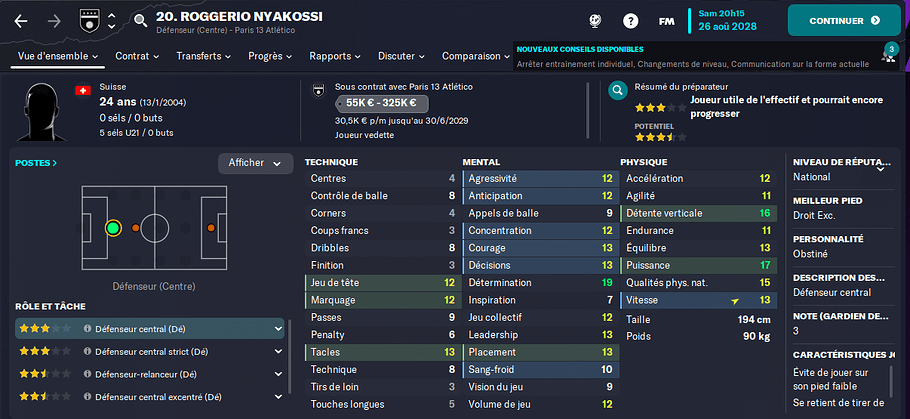910x419 pixels.
Task: Expand the Défenseur central (Dé) role row
Action: tap(278, 328)
